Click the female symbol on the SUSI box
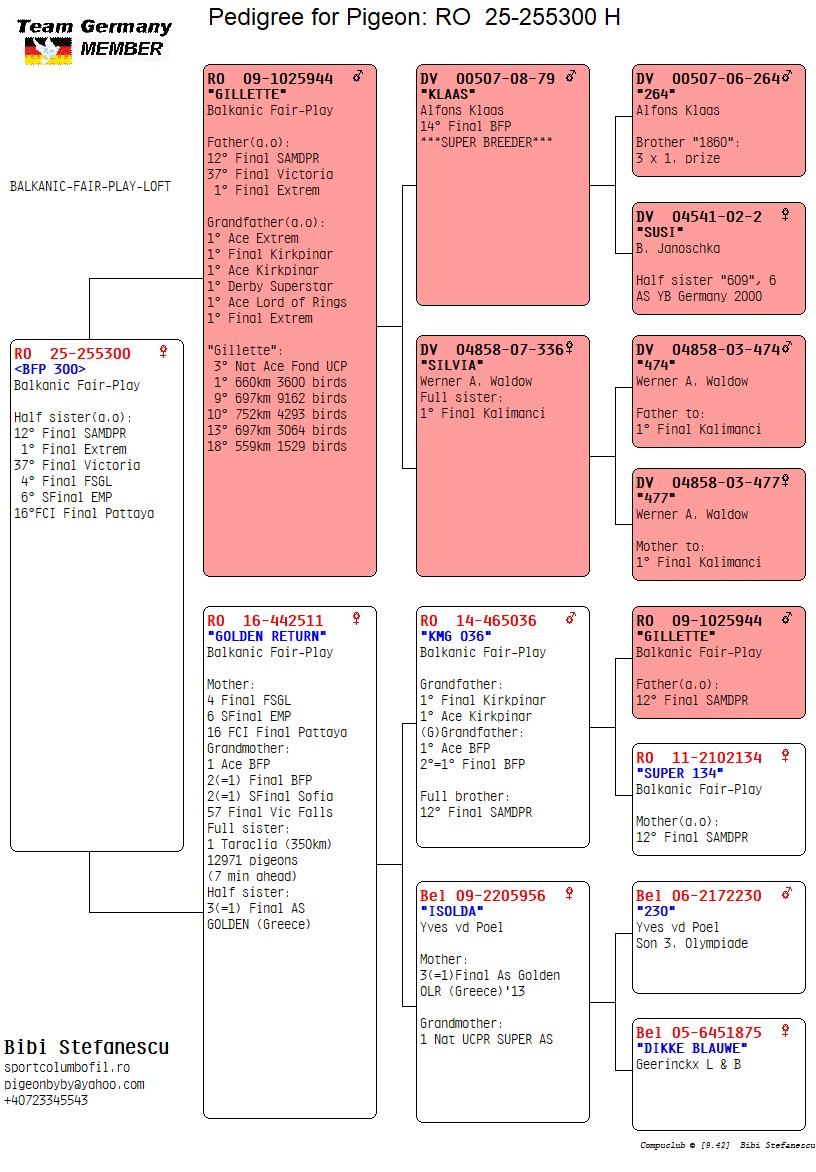 [785, 215]
